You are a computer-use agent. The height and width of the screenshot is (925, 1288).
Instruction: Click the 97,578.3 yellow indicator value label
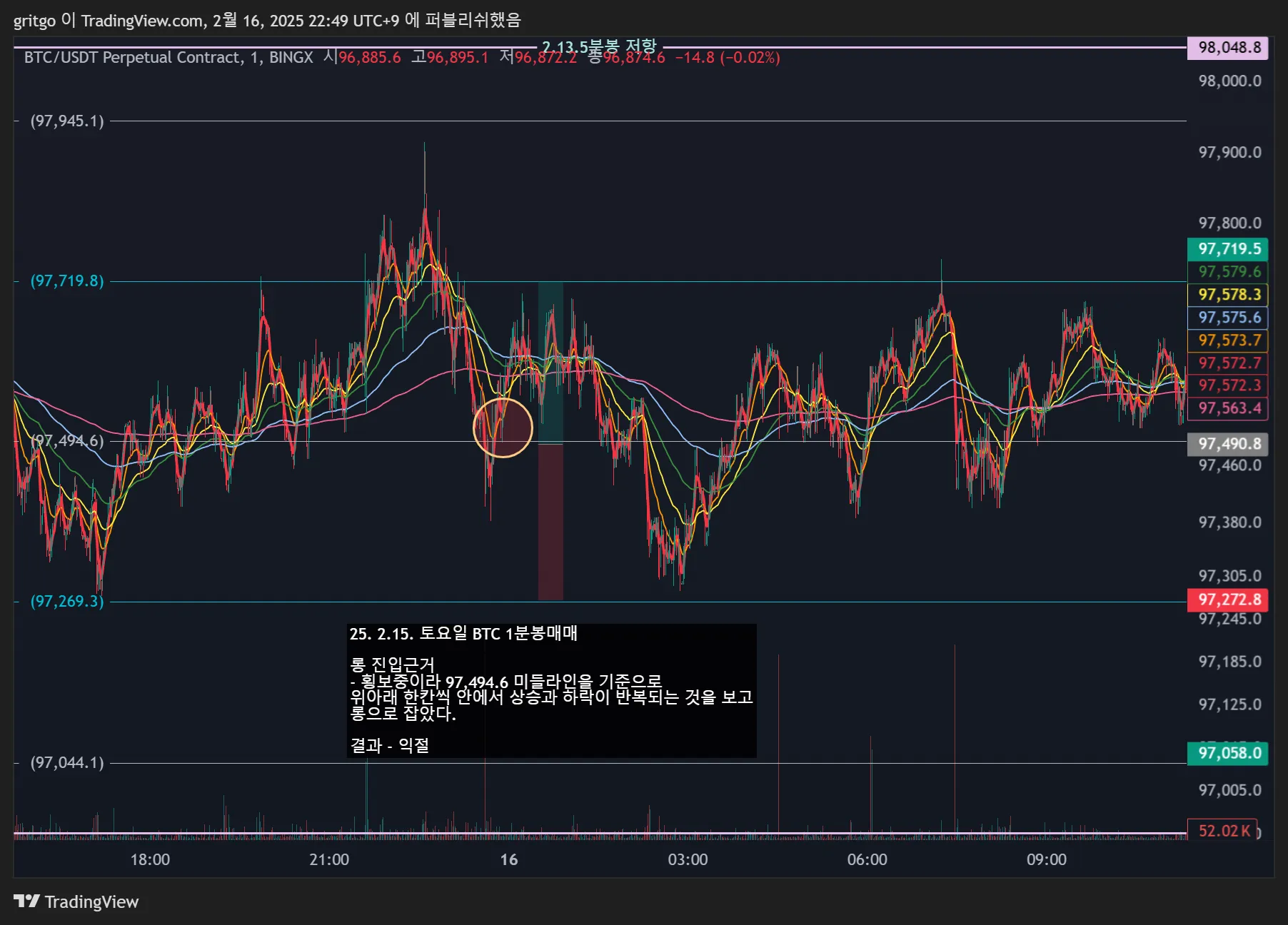pyautogui.click(x=1228, y=295)
